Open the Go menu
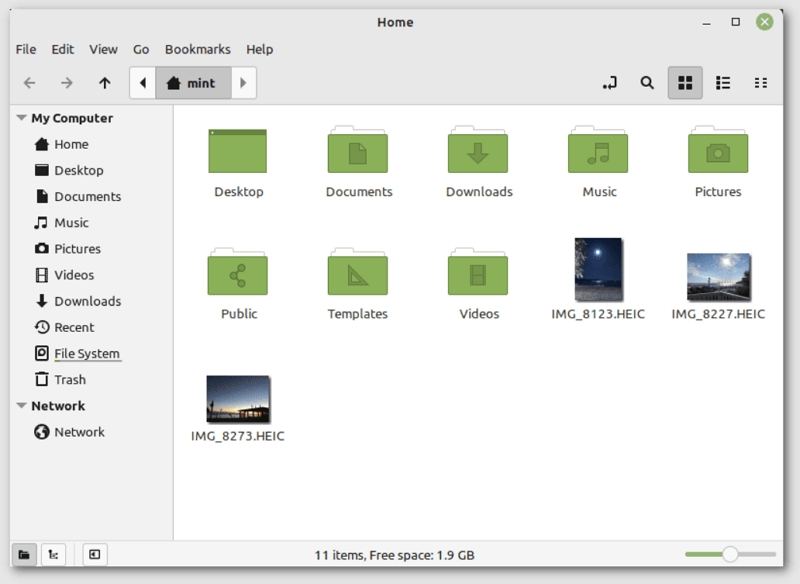Screen dimensions: 800x584 [x=140, y=48]
